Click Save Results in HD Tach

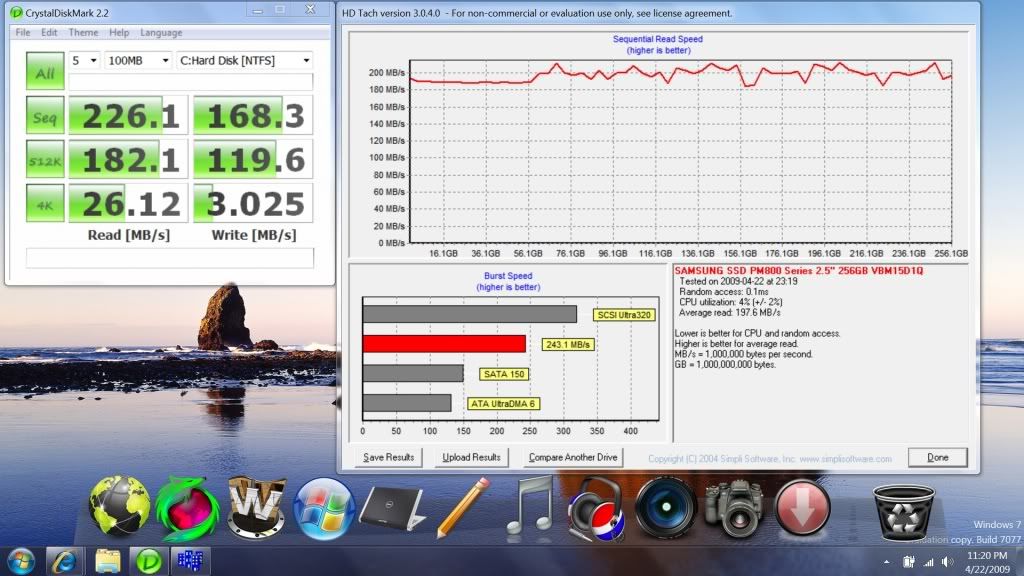pos(389,457)
